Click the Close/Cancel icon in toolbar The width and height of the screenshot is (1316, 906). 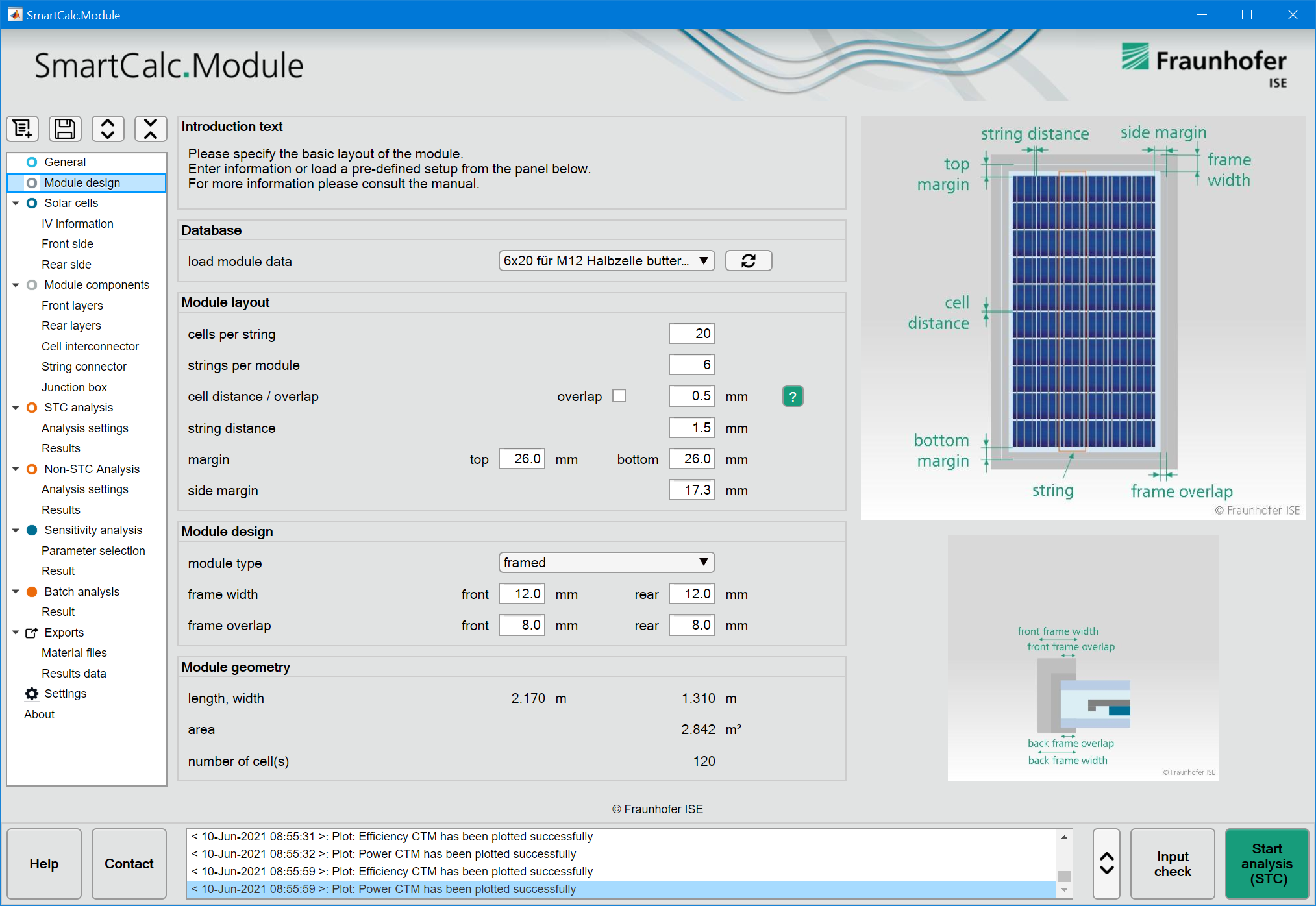point(150,131)
